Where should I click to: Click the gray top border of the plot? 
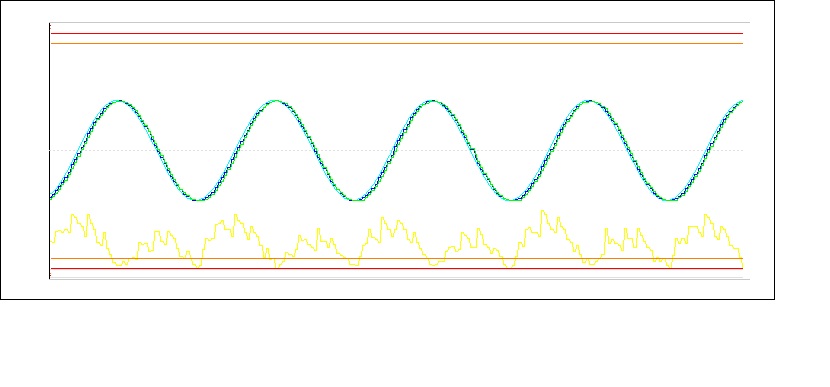tap(400, 23)
